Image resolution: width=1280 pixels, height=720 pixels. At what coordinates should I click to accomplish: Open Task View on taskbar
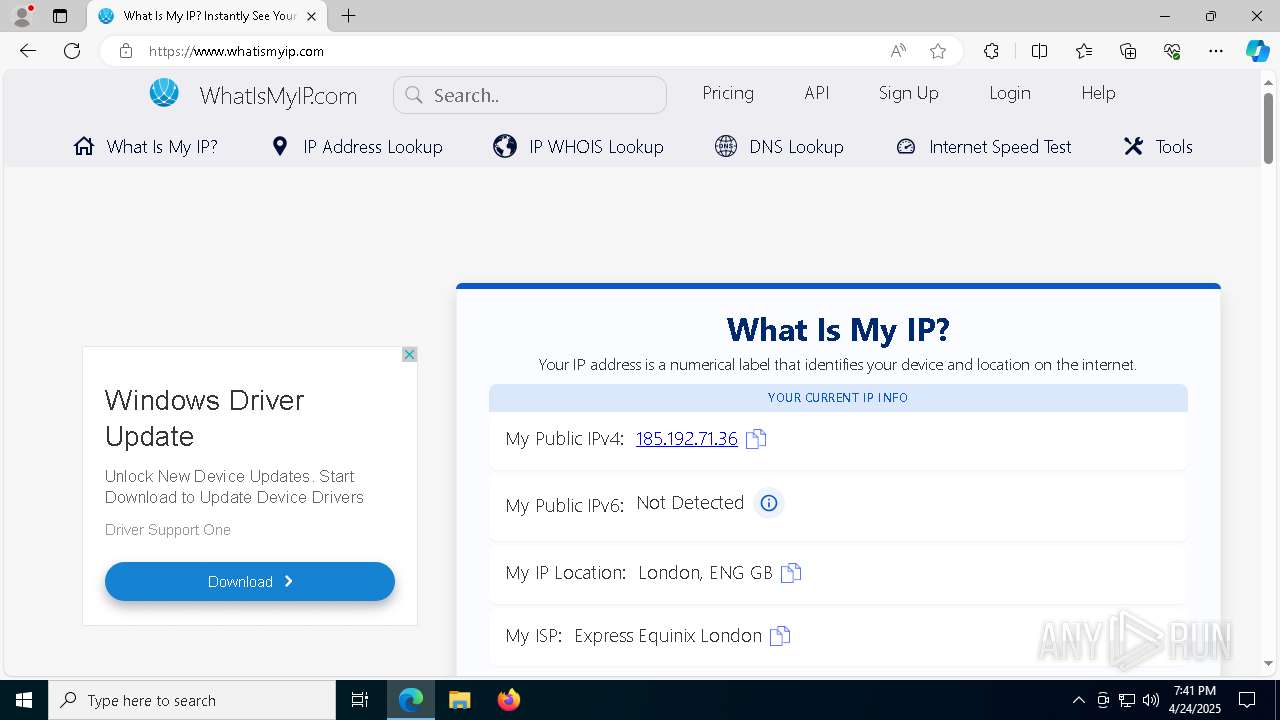click(360, 700)
